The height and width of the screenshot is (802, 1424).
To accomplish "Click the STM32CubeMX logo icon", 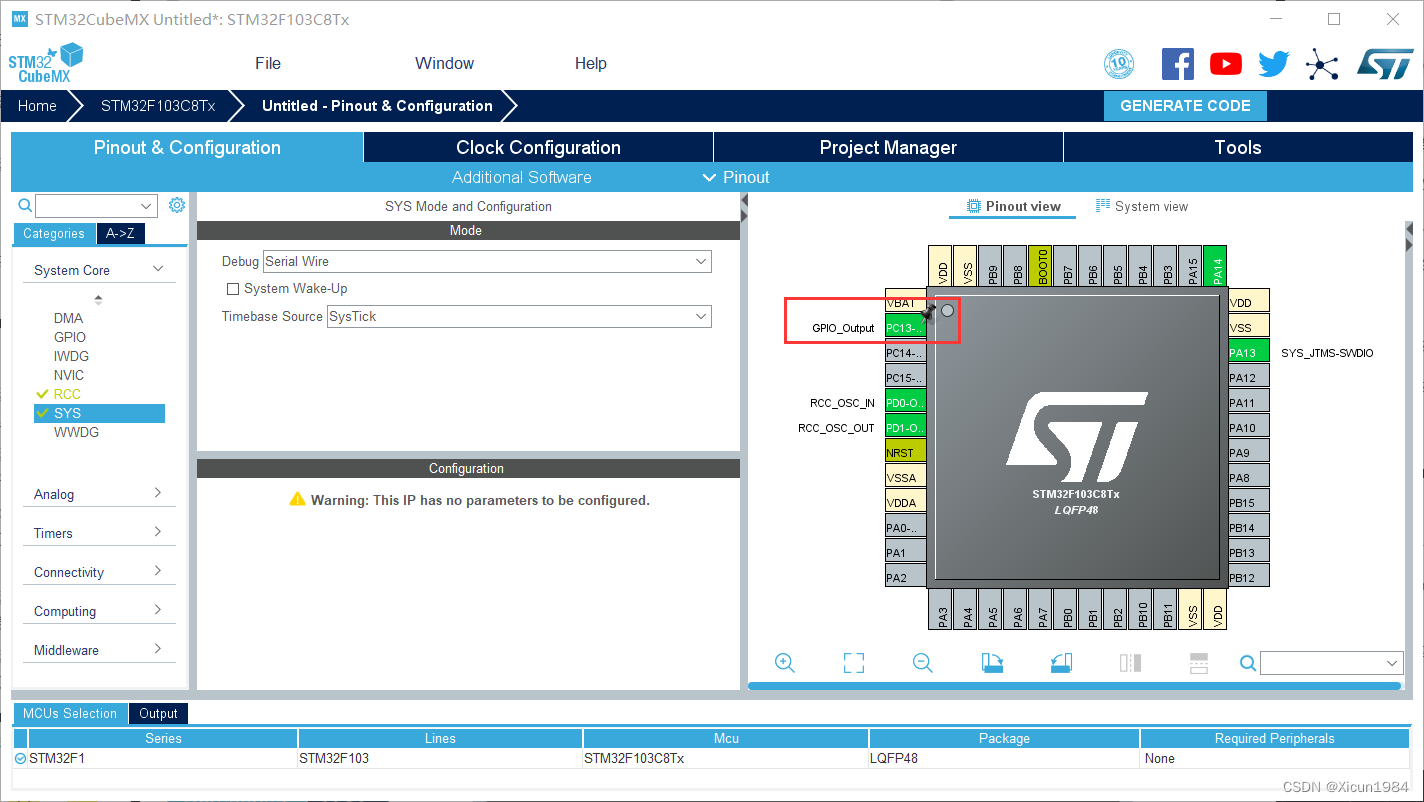I will (x=45, y=63).
